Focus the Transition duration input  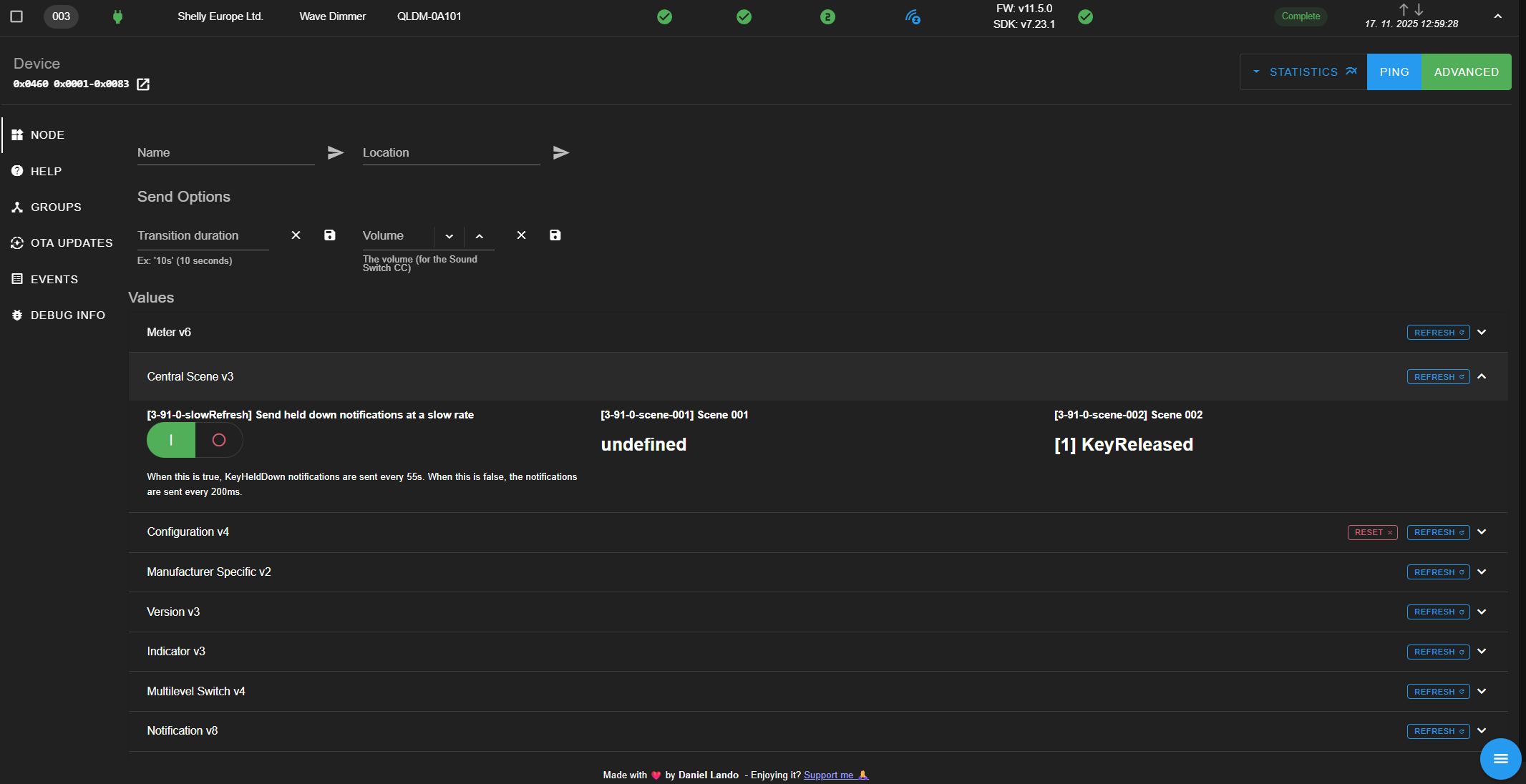(x=203, y=236)
